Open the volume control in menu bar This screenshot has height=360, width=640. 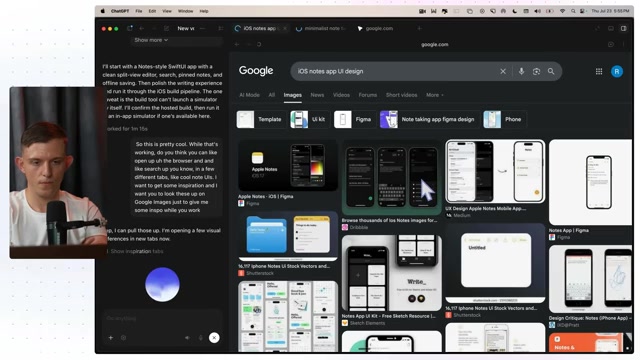click(x=537, y=11)
